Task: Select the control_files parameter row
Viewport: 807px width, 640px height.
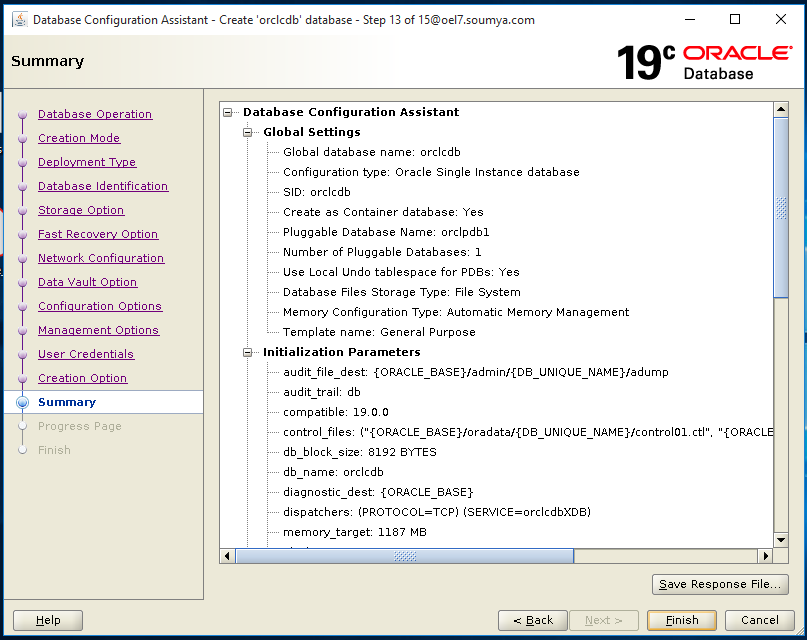Action: [528, 433]
